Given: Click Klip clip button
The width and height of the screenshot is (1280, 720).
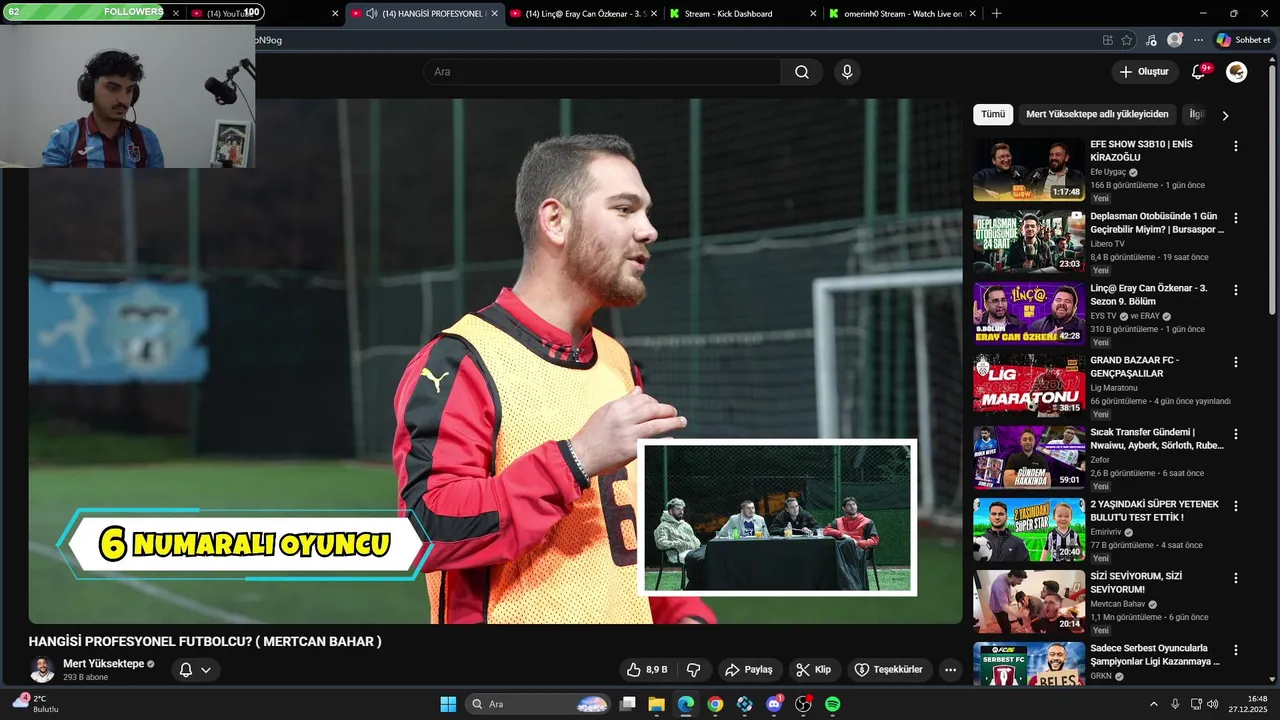Looking at the screenshot, I should click(814, 670).
